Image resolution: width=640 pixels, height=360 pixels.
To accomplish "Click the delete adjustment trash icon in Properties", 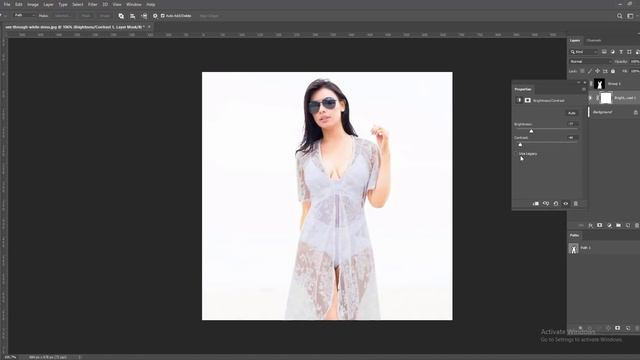I will click(576, 204).
